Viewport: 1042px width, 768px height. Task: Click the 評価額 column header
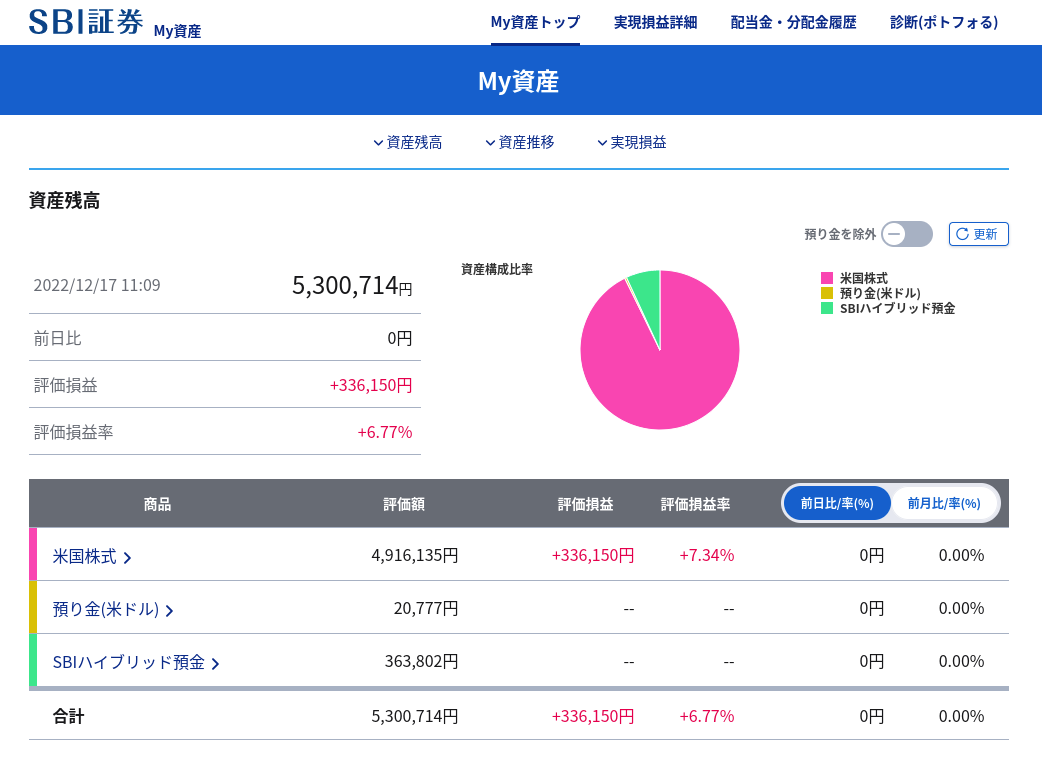tap(404, 504)
